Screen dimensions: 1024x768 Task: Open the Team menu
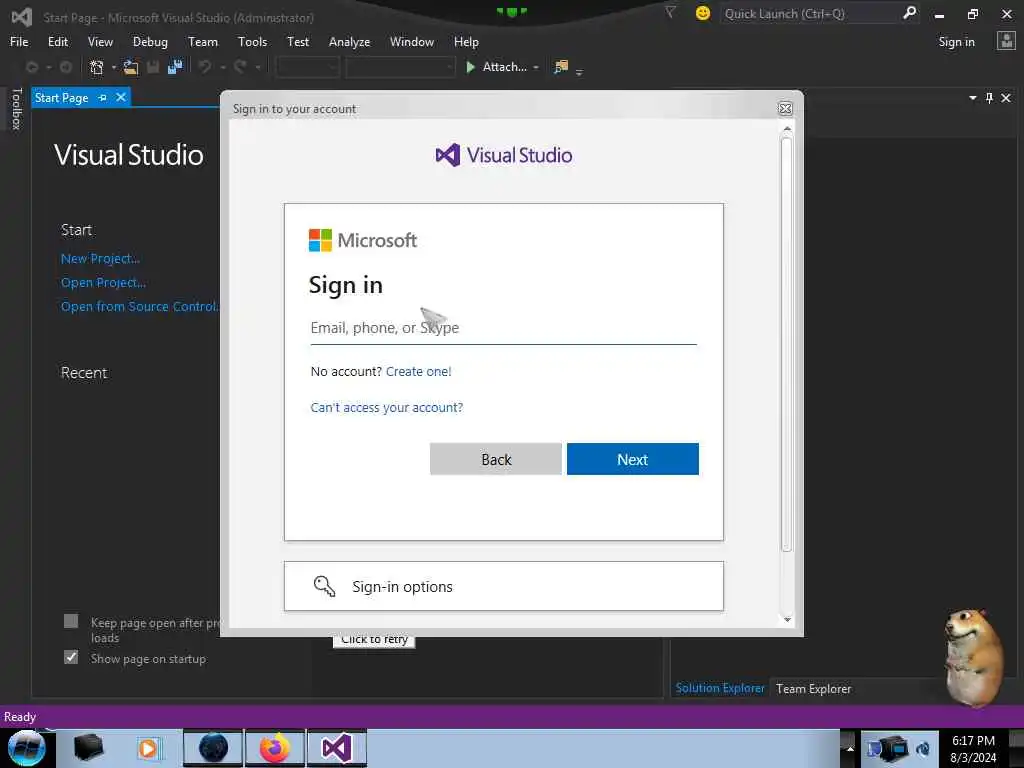coord(202,42)
